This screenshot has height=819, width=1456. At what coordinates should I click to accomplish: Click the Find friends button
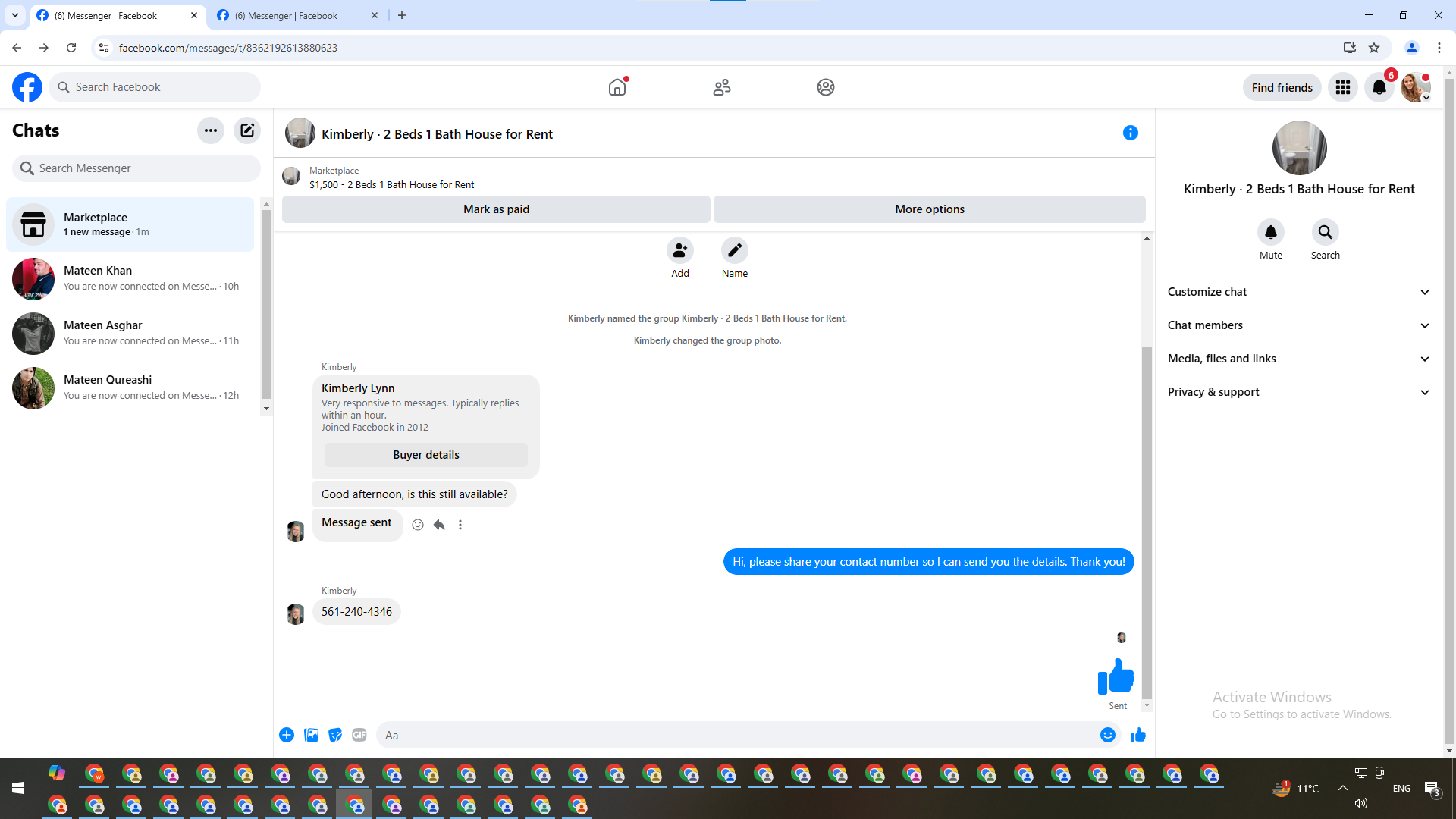[1282, 87]
